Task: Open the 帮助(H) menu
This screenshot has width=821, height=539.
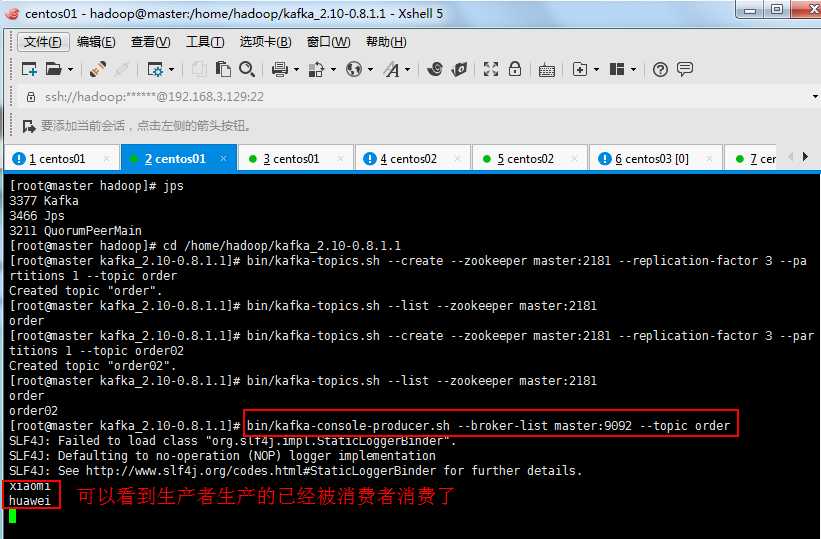Action: [386, 42]
